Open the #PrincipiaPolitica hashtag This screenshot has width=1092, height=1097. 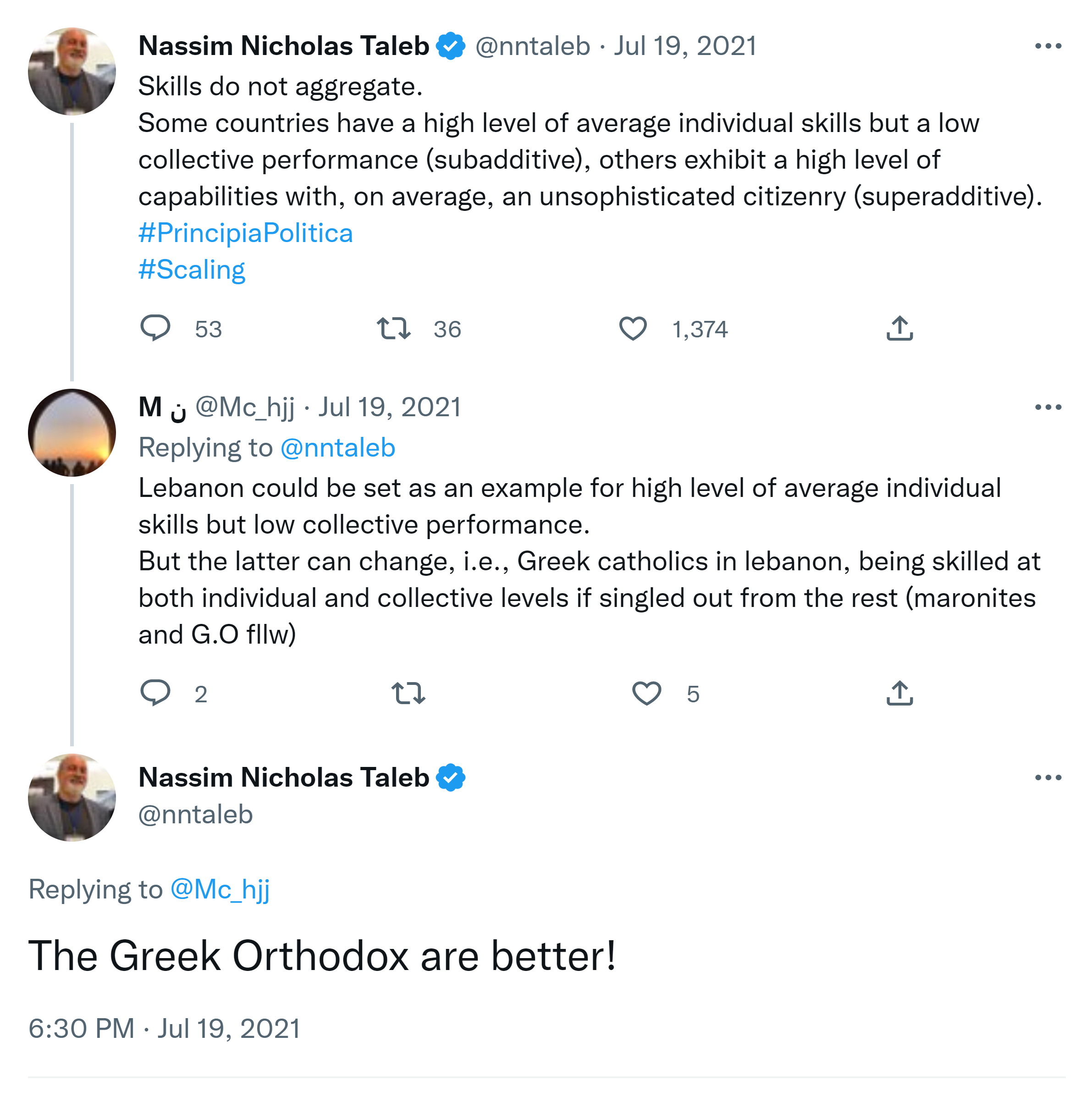(x=245, y=233)
